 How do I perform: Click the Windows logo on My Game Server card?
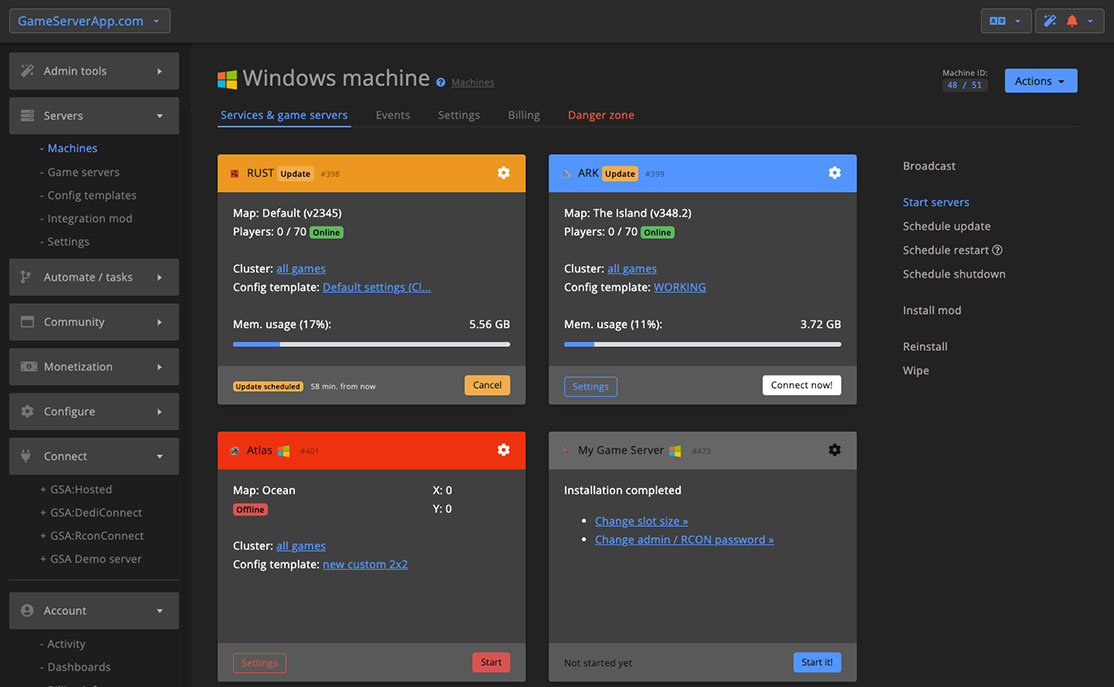coord(675,450)
